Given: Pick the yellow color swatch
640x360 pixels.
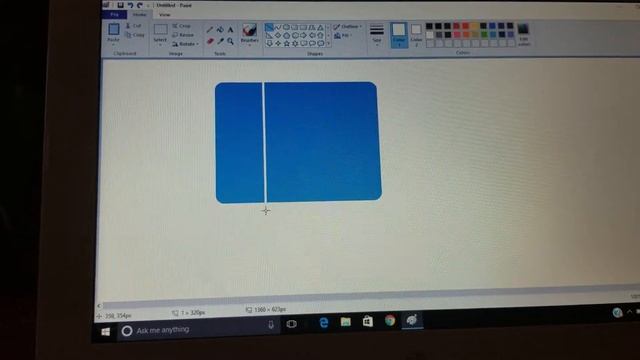Looking at the screenshot, I should pyautogui.click(x=474, y=26).
